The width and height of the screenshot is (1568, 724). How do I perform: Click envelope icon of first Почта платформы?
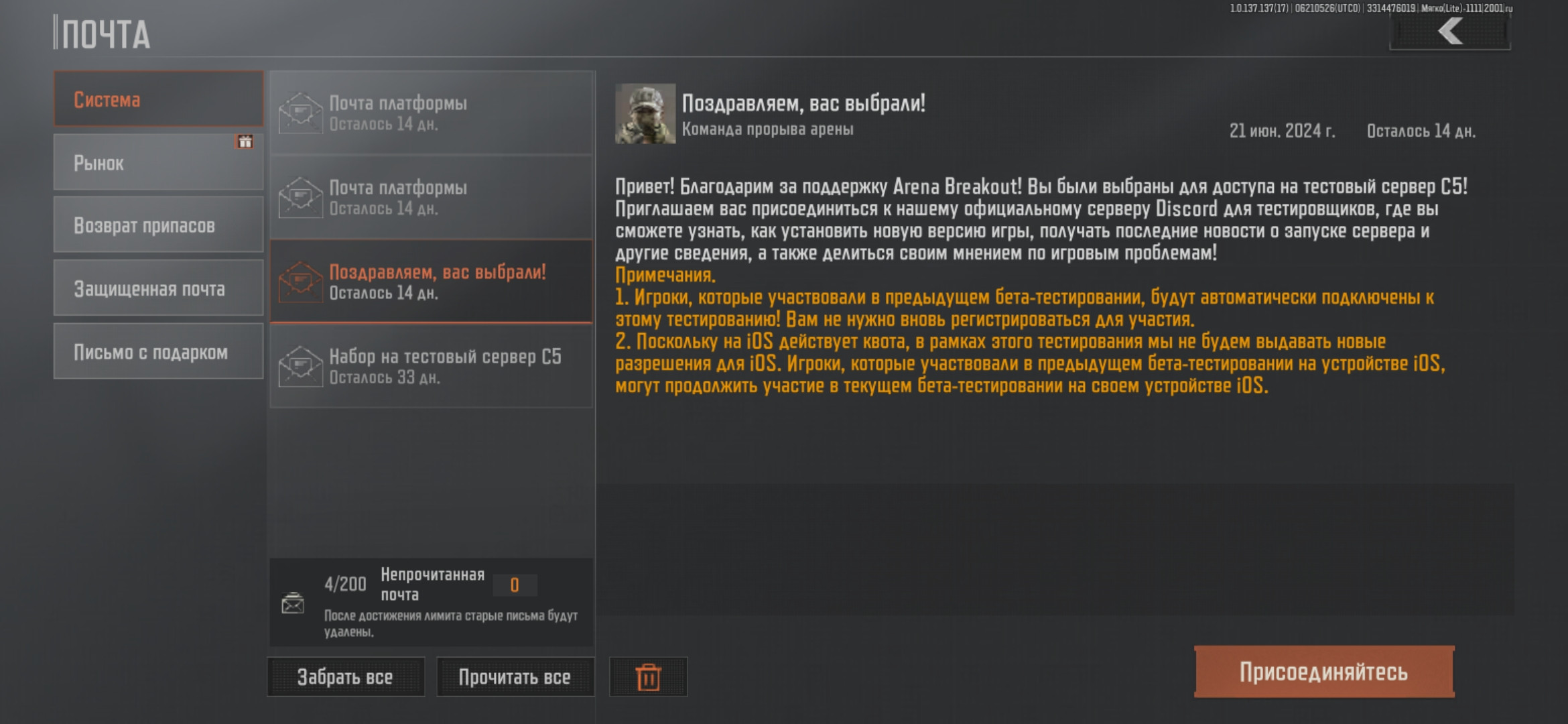pos(300,113)
